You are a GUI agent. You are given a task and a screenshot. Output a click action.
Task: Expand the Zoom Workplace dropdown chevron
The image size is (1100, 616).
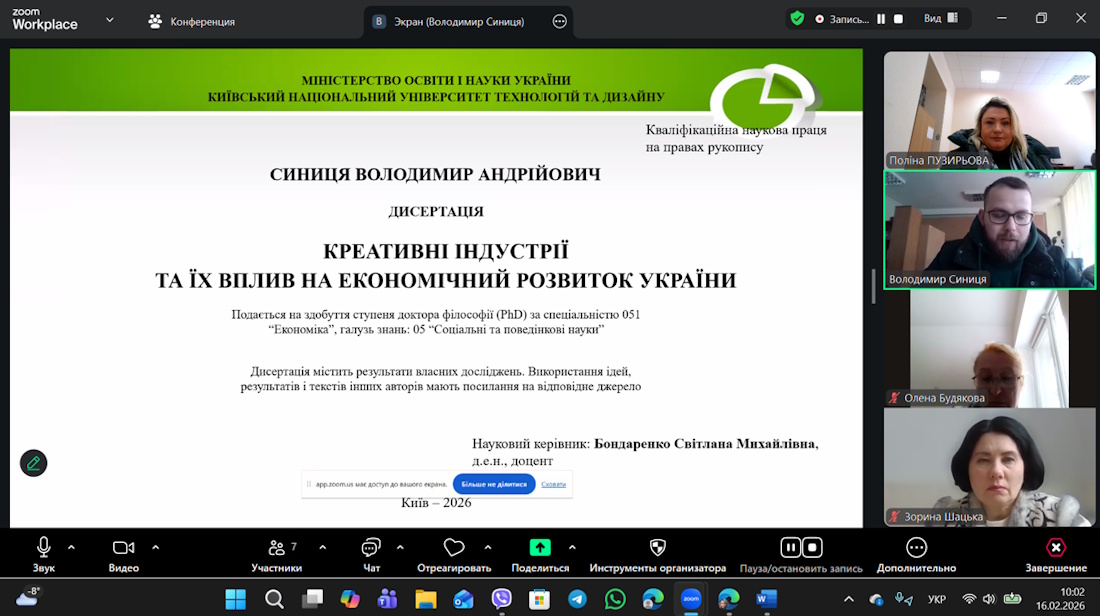[110, 20]
